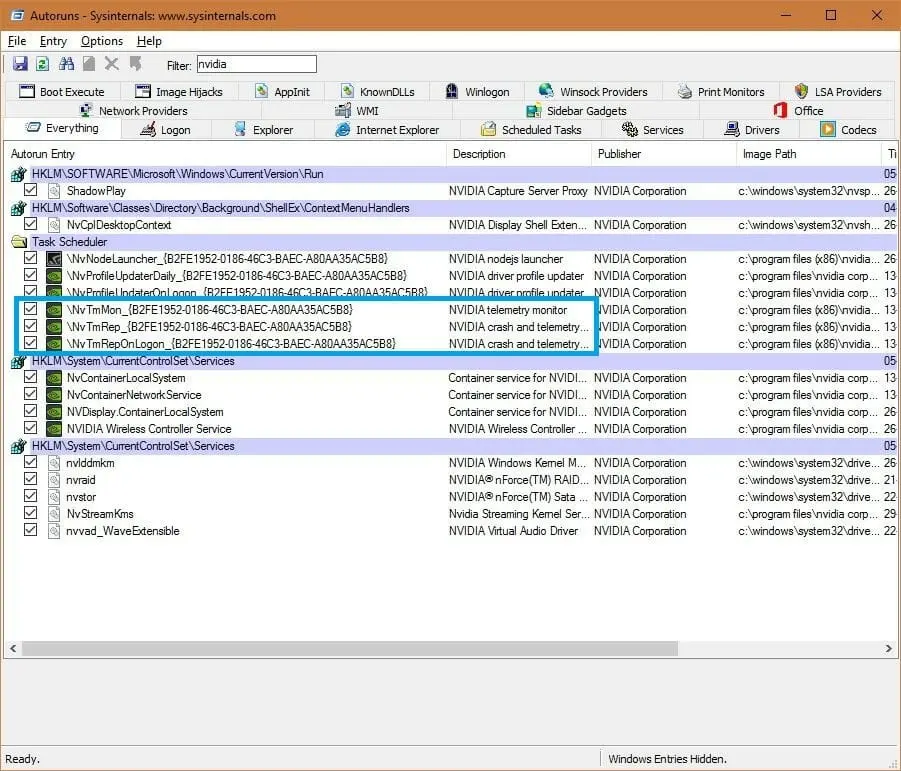The width and height of the screenshot is (901, 771).
Task: Click the Refresh icon to rescan entries
Action: point(42,63)
